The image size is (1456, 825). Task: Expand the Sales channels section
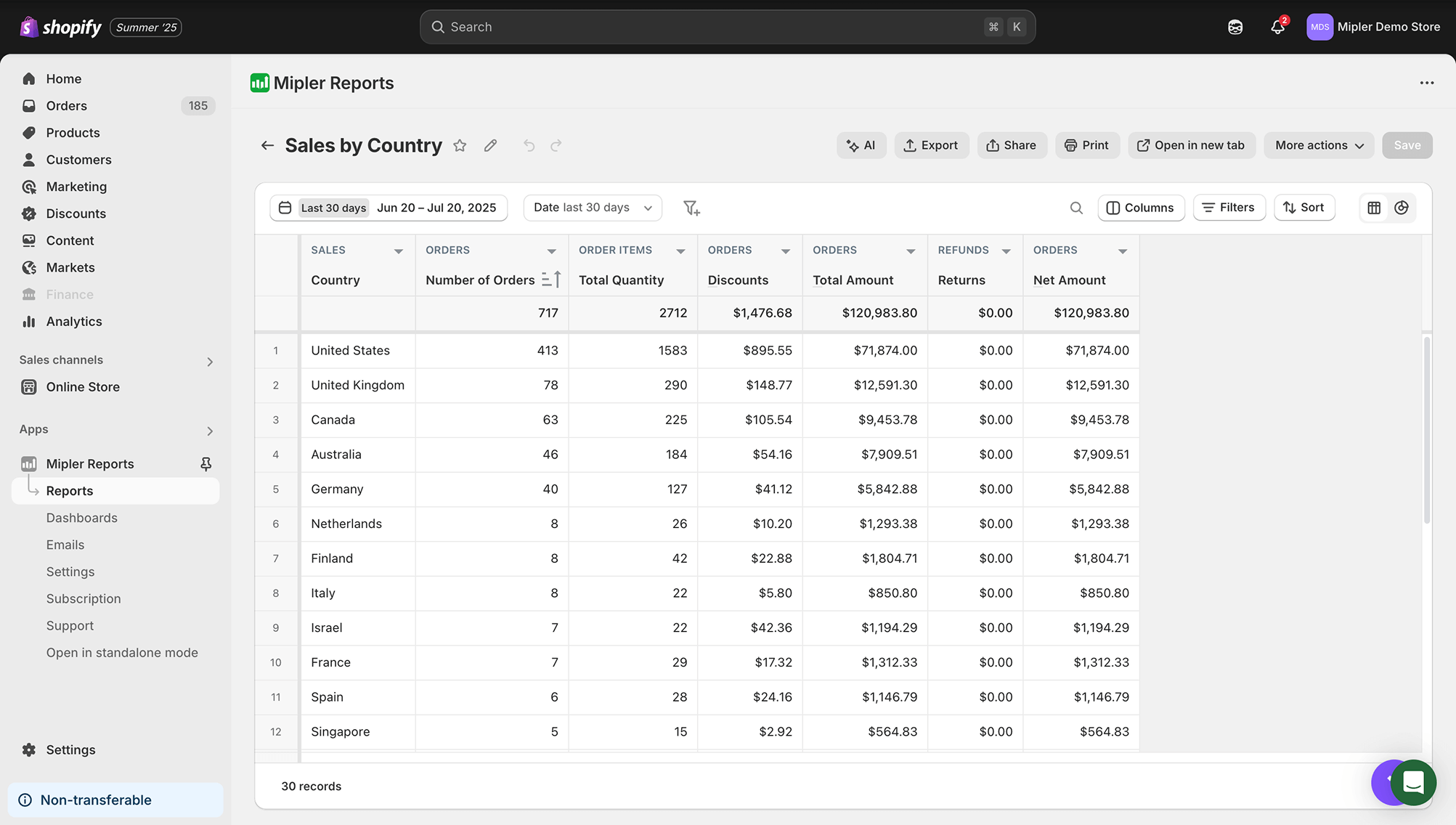click(x=209, y=361)
